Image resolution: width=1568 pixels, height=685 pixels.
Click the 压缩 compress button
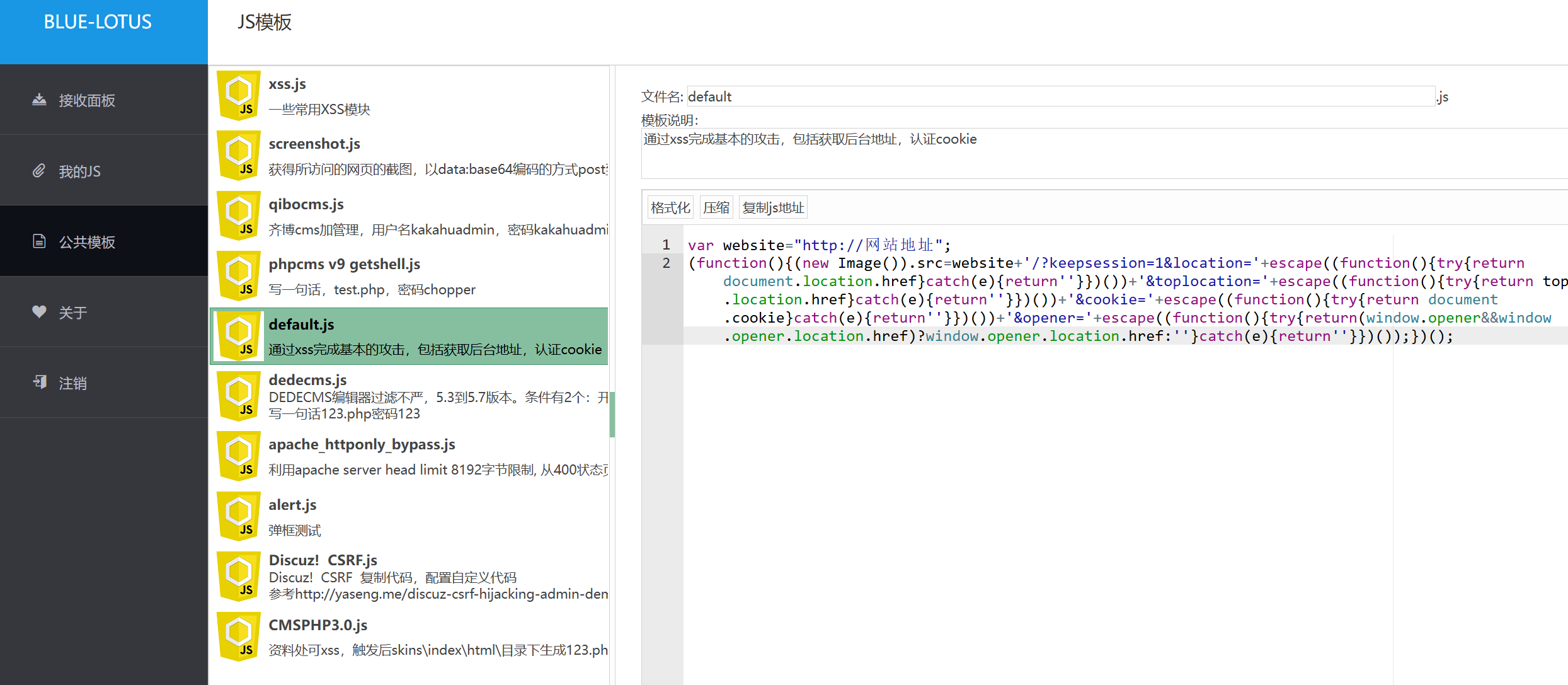pos(716,207)
